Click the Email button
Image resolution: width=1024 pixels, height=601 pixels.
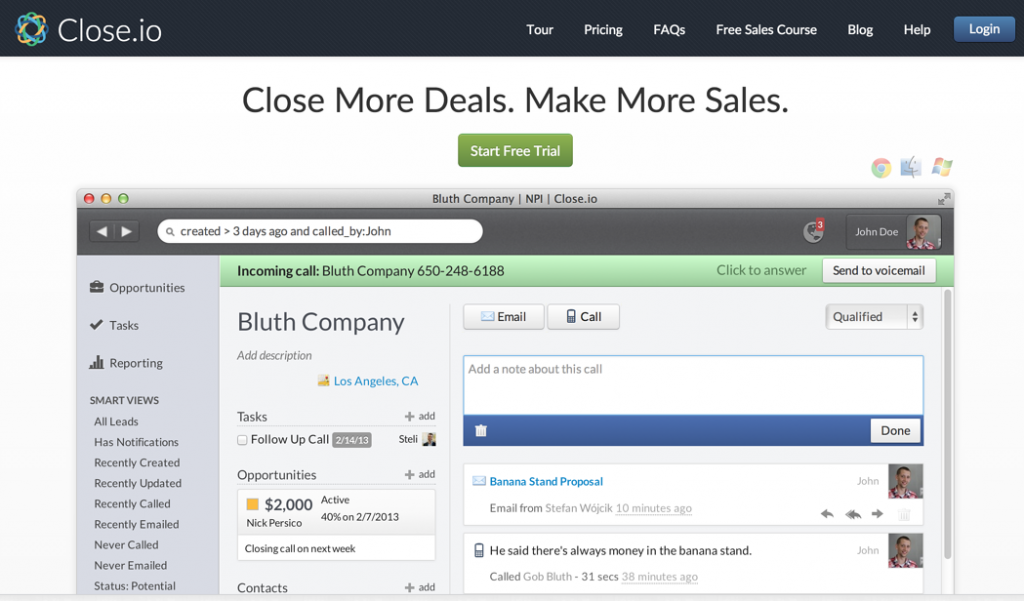(x=504, y=317)
